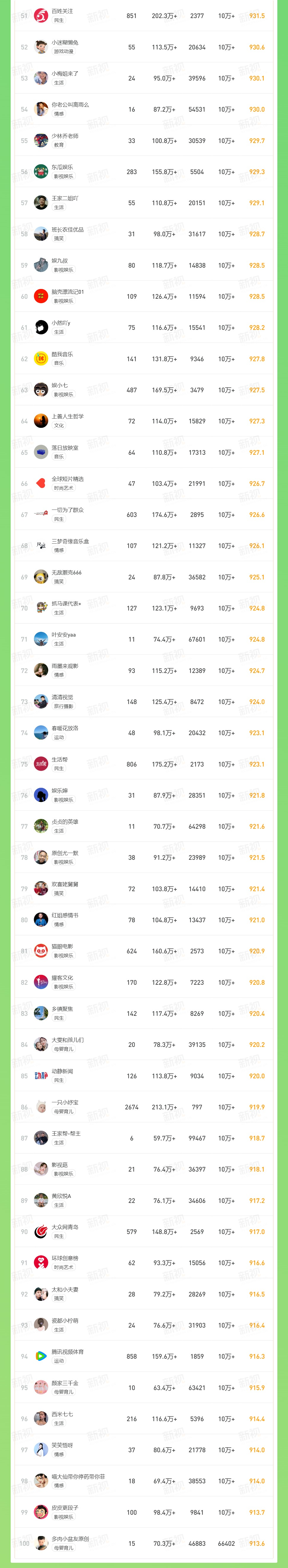Open the 百姓关注 account avatar
The image size is (288, 1568).
tap(41, 15)
